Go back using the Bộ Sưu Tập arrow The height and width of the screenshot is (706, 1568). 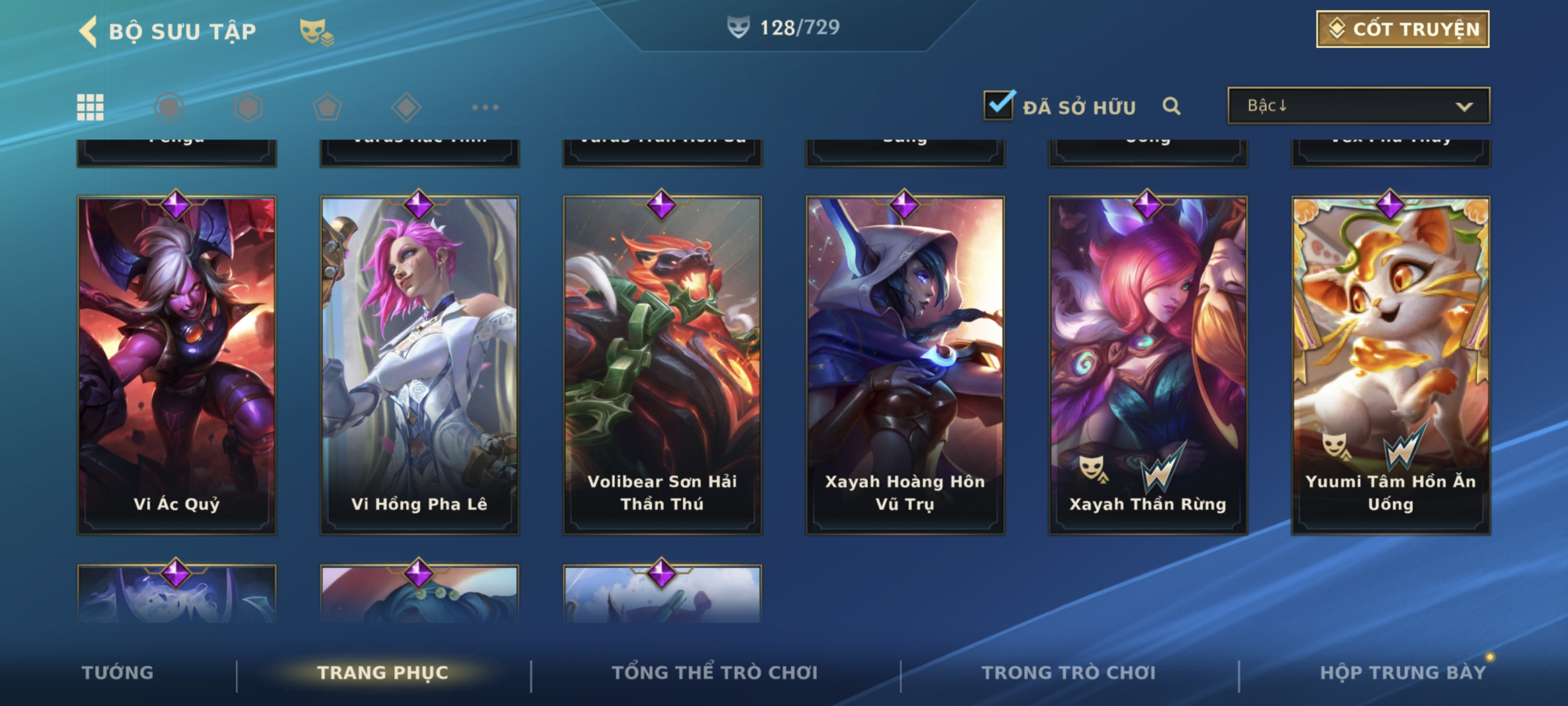point(89,31)
